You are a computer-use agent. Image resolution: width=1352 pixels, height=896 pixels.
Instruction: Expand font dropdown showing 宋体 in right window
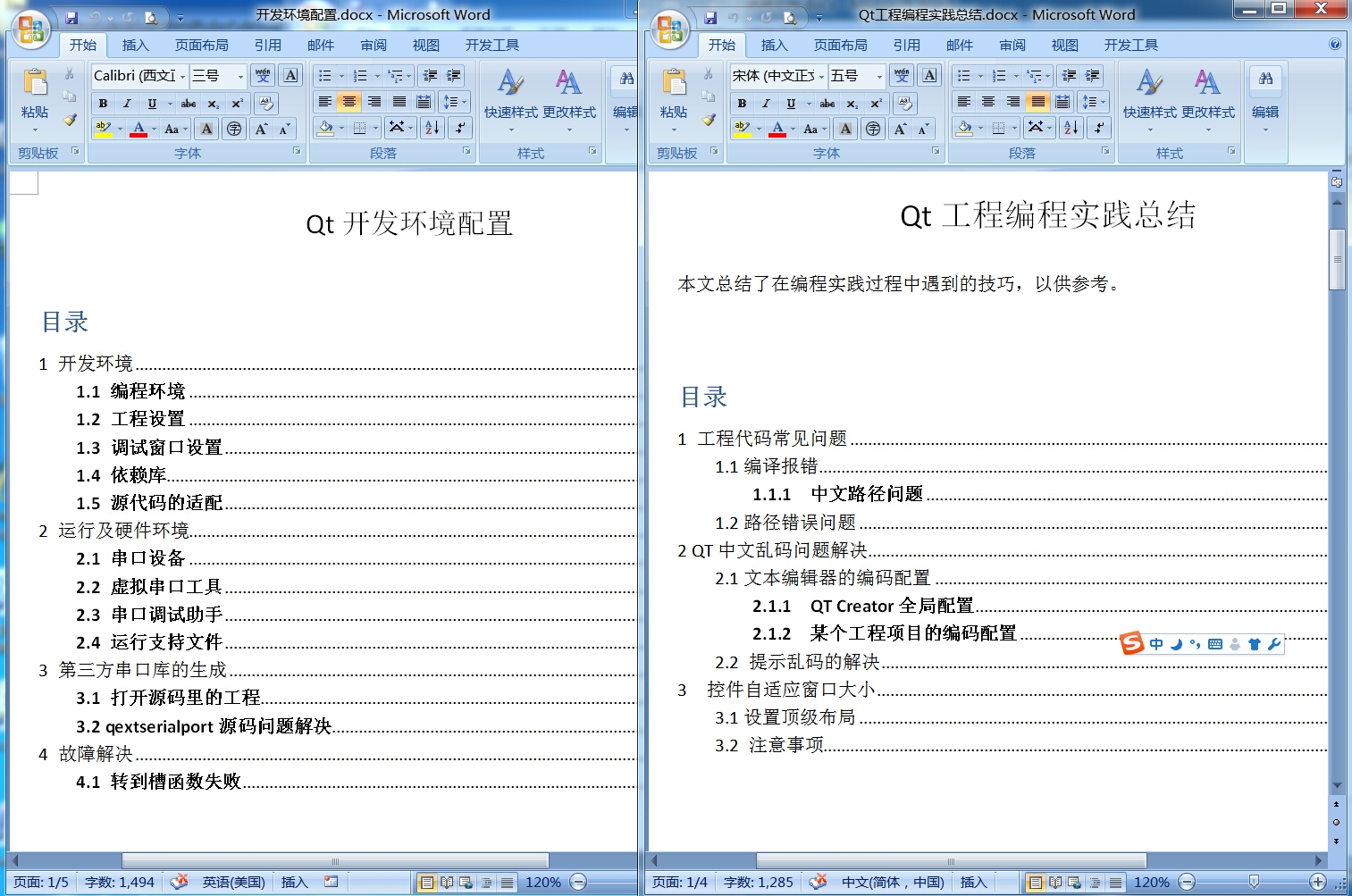(x=820, y=76)
